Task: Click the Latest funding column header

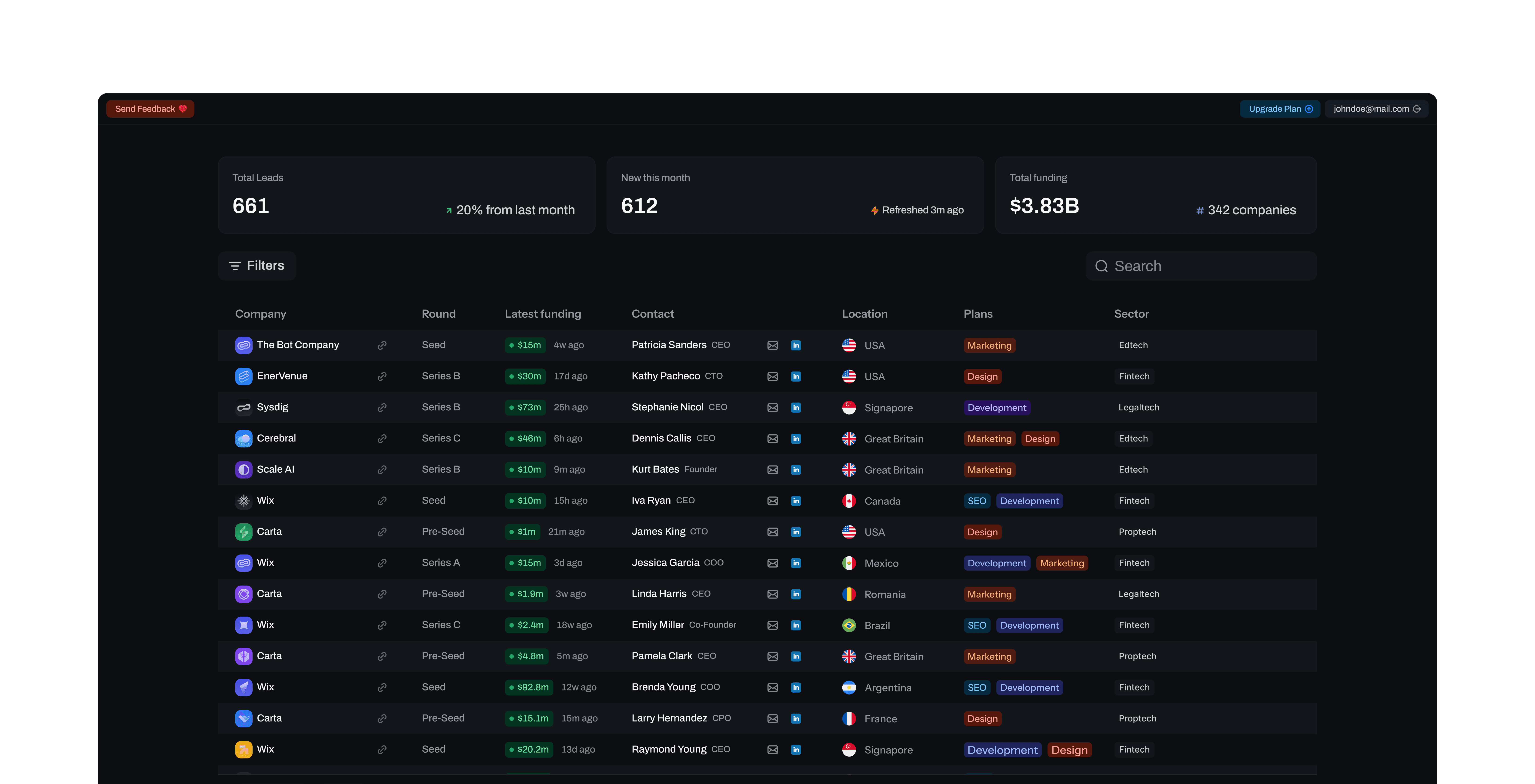Action: coord(542,314)
